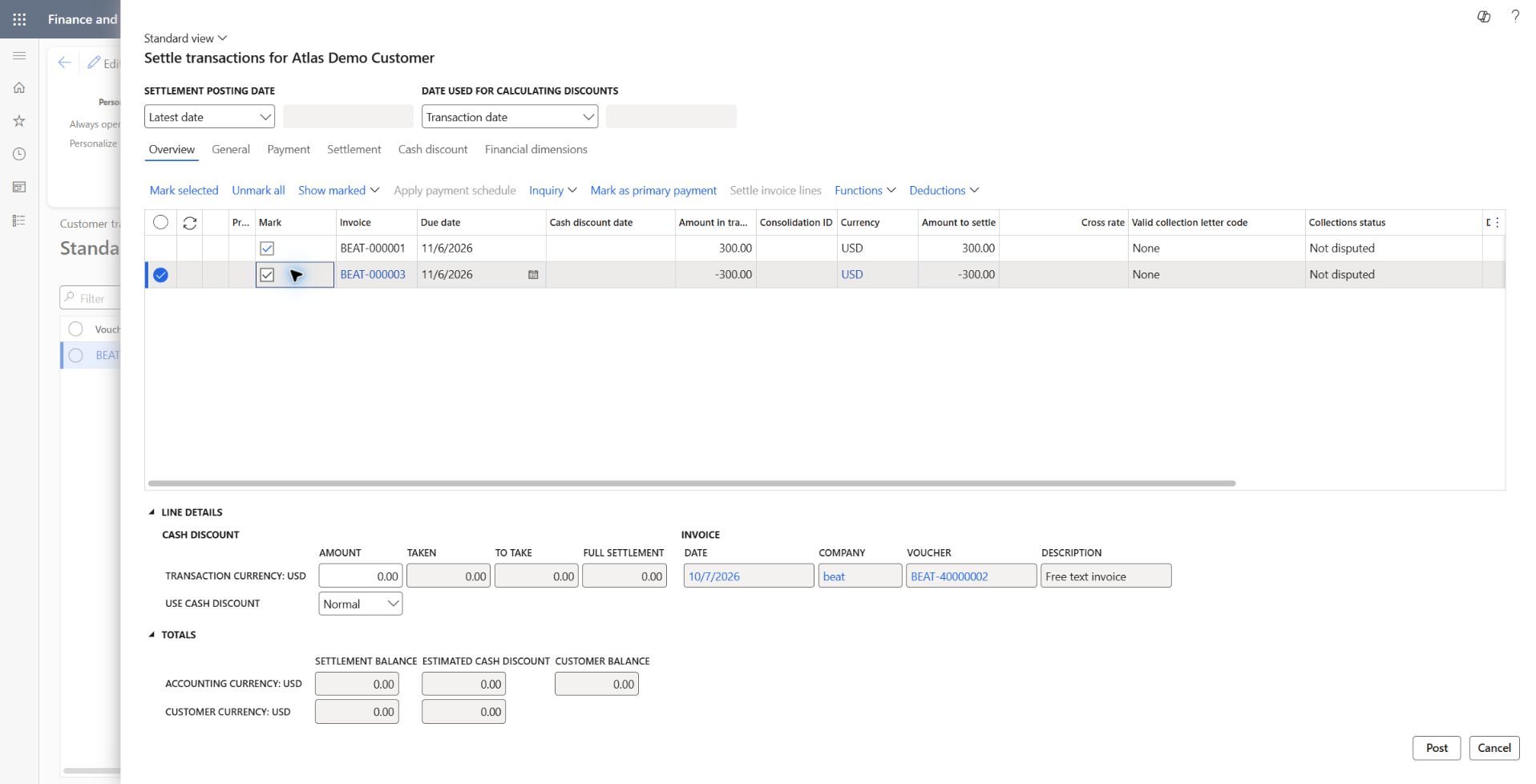This screenshot has height=784, width=1536.
Task: Refresh the transactions grid
Action: click(190, 223)
